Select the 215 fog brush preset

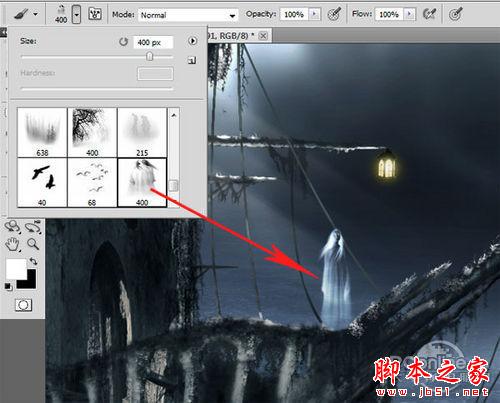[x=142, y=132]
